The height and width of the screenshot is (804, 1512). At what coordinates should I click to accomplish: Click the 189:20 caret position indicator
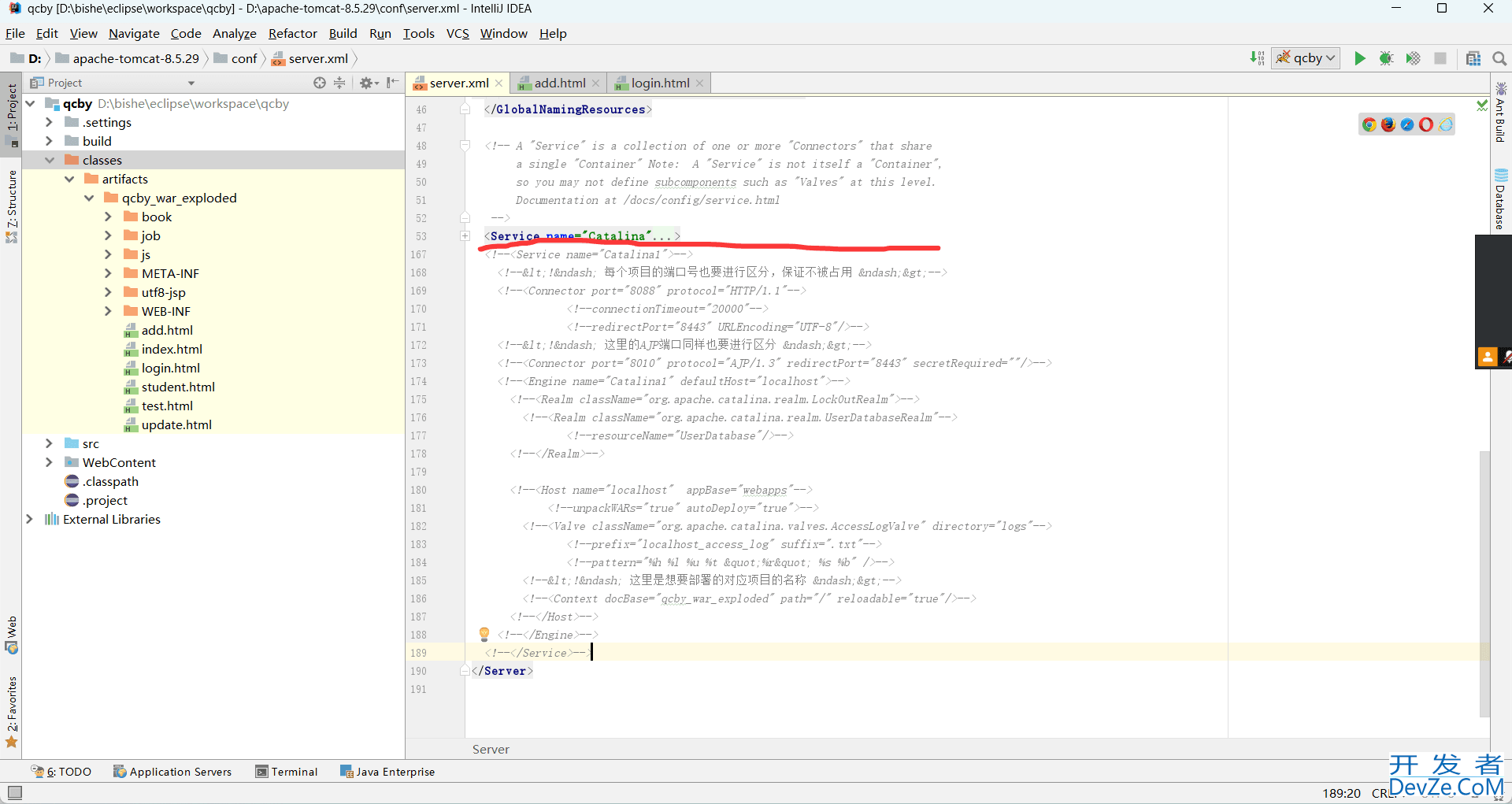[x=1341, y=793]
